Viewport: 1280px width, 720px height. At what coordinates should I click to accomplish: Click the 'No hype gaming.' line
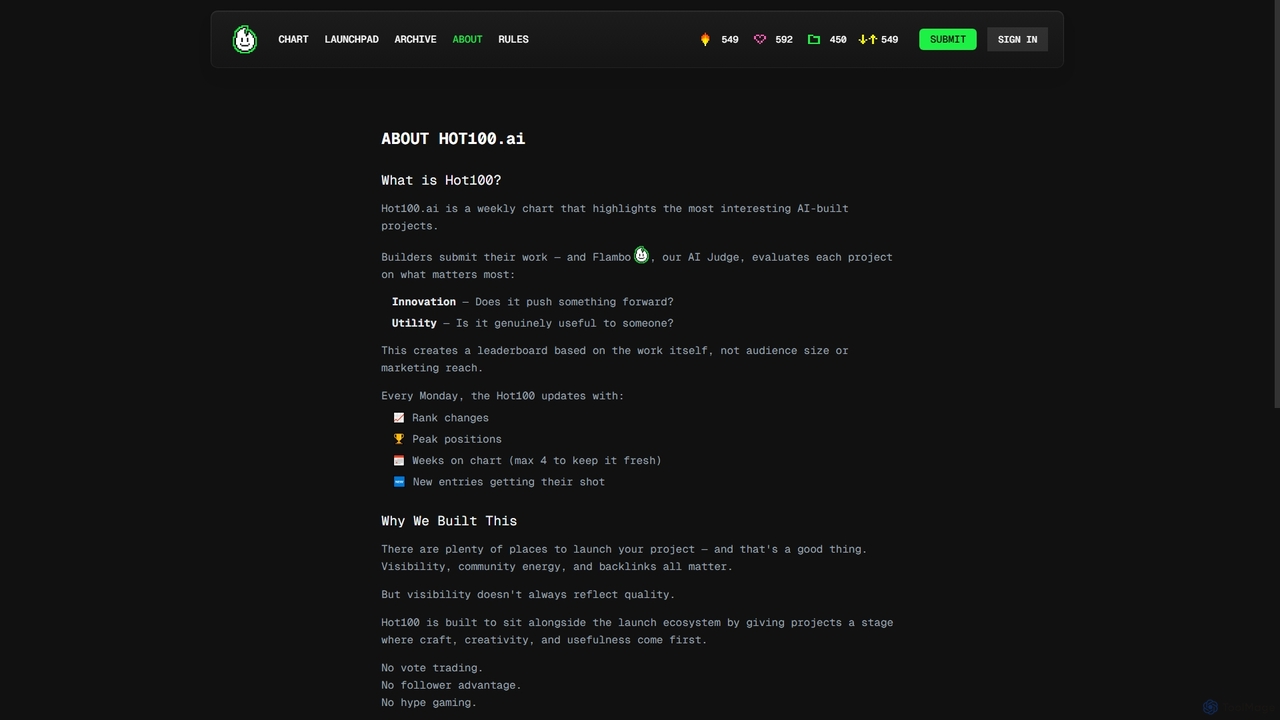tap(429, 703)
